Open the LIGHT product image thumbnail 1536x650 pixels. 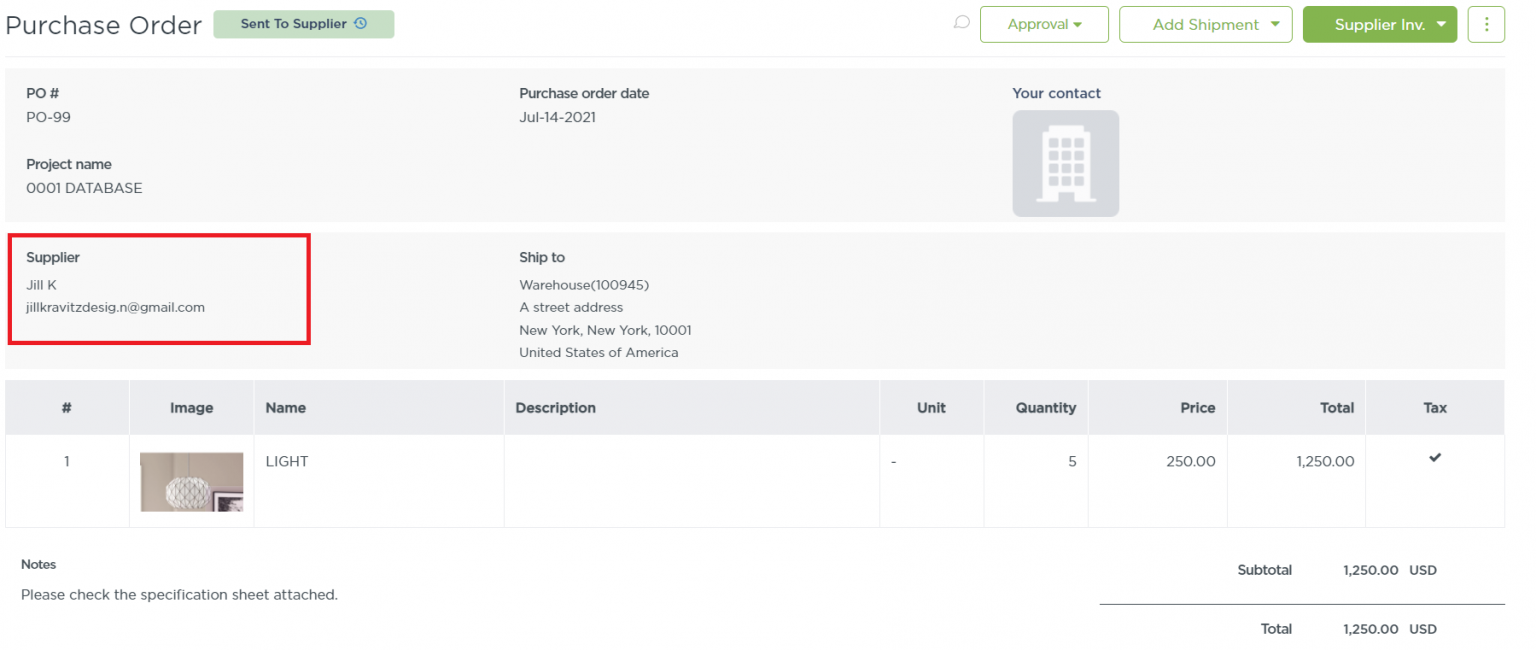click(x=191, y=481)
